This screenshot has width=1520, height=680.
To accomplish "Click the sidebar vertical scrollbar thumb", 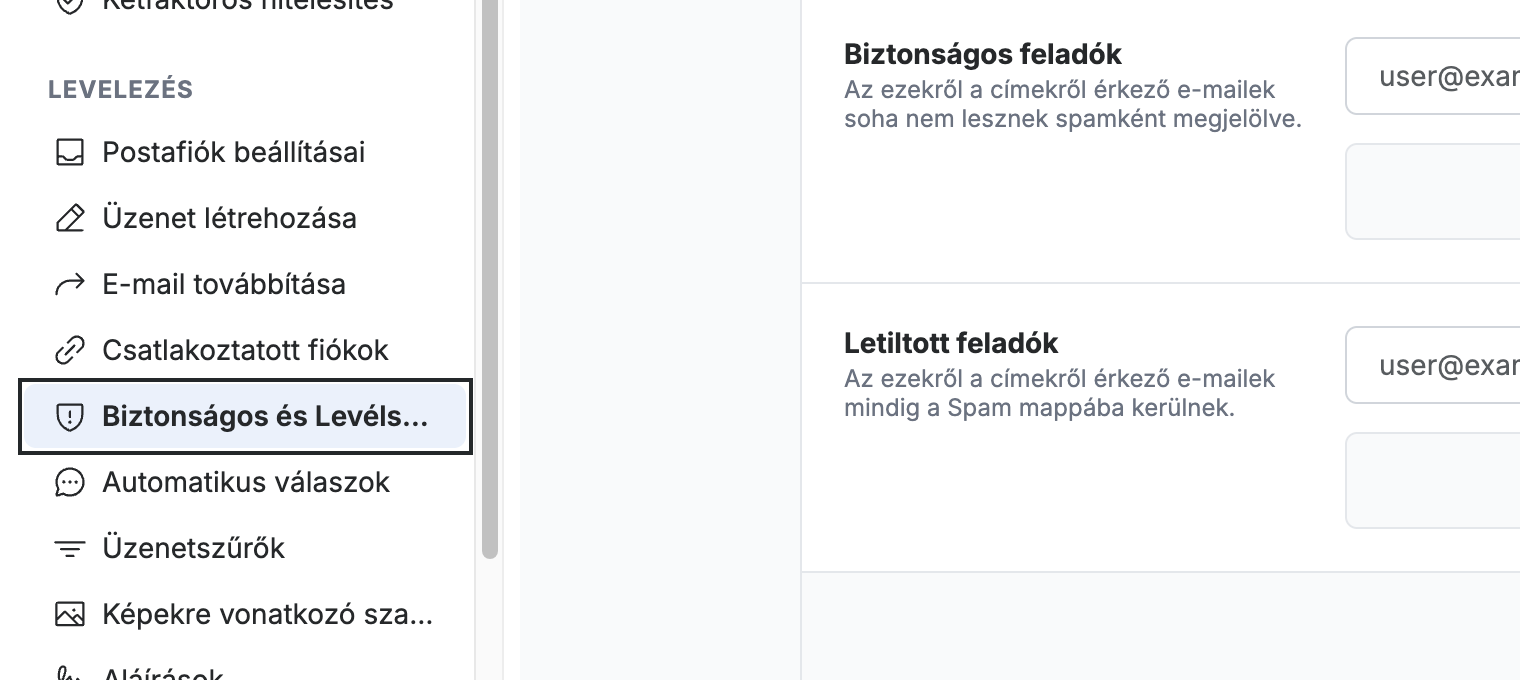I will pos(489,279).
